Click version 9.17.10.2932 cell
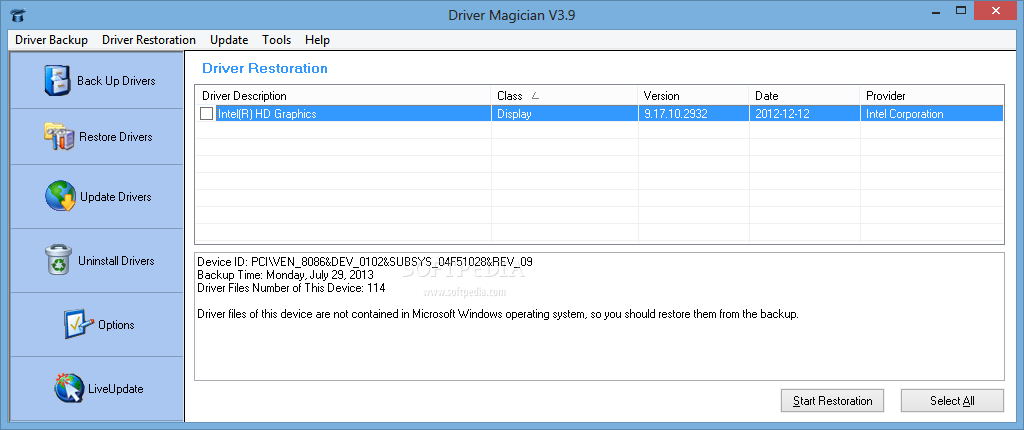This screenshot has width=1024, height=430. pos(694,114)
